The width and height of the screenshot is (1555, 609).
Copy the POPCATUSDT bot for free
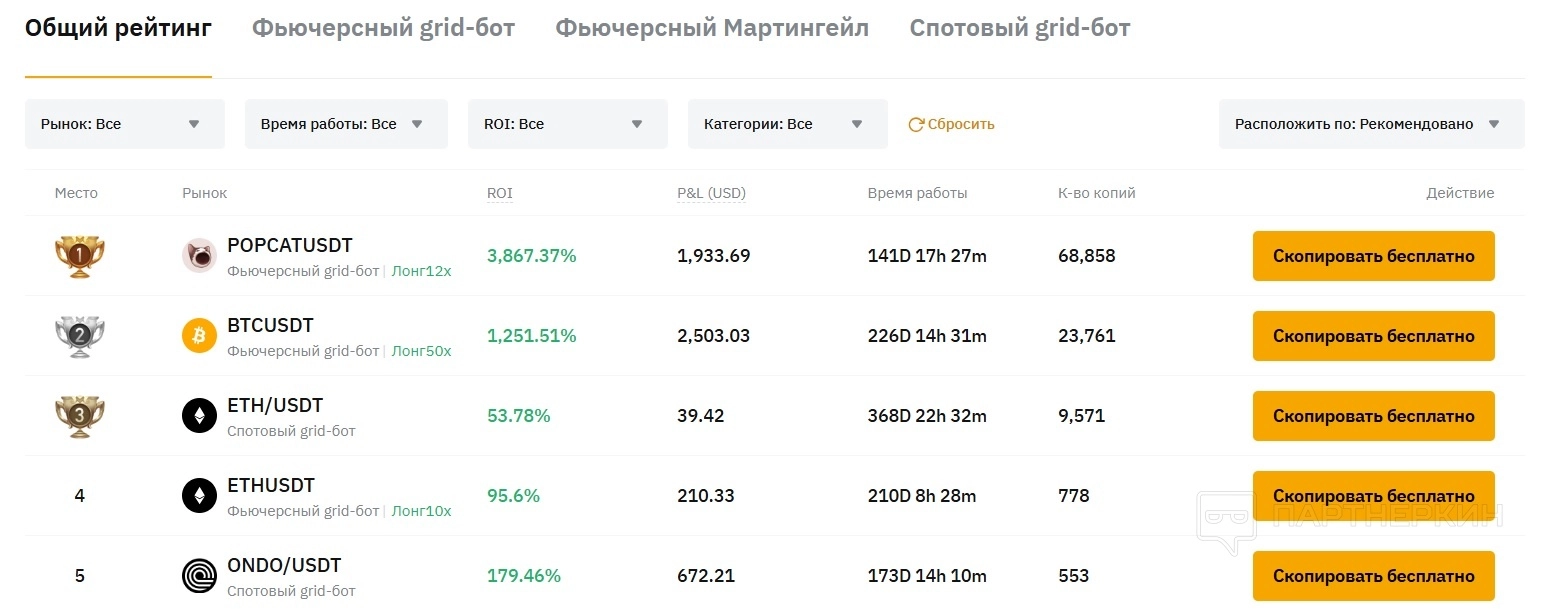(1373, 256)
